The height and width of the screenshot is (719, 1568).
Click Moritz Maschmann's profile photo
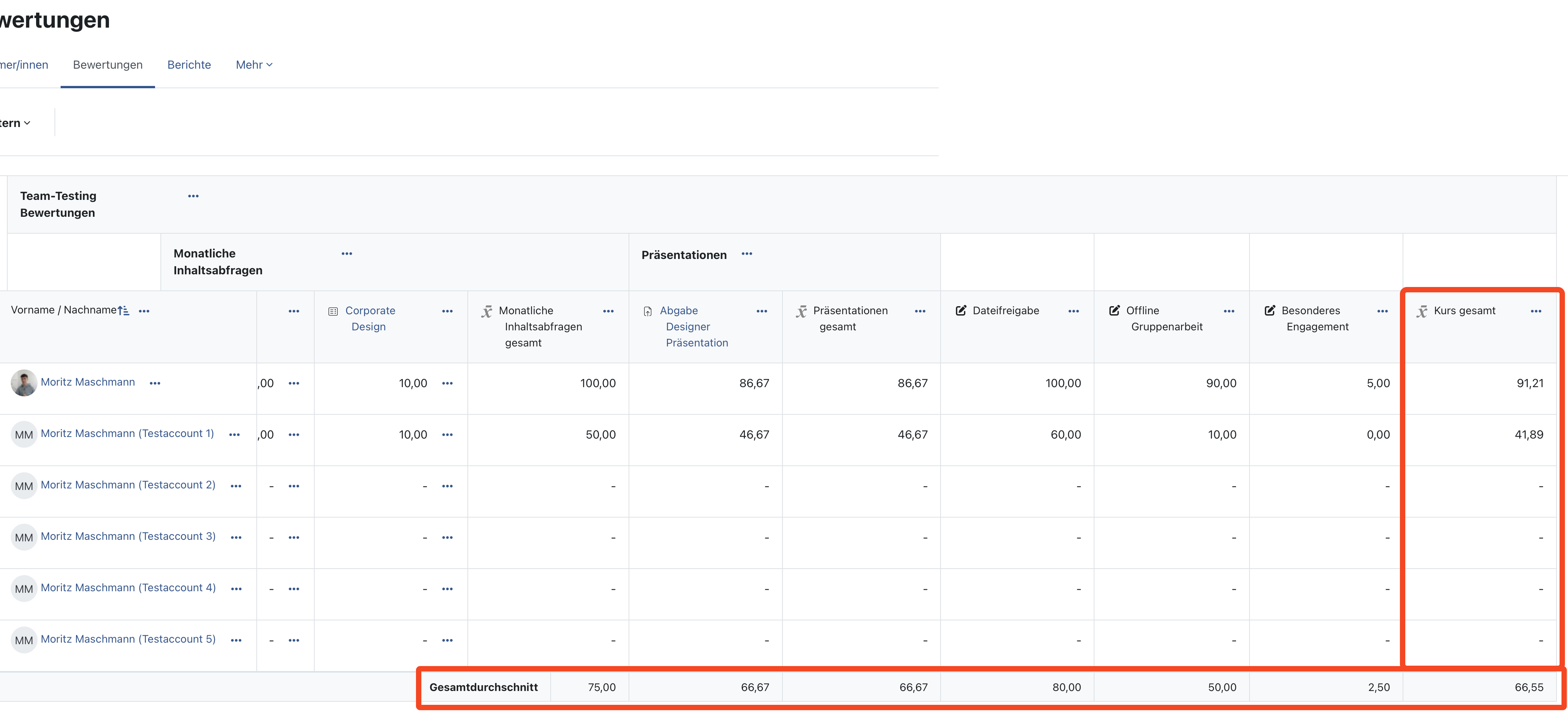point(24,383)
